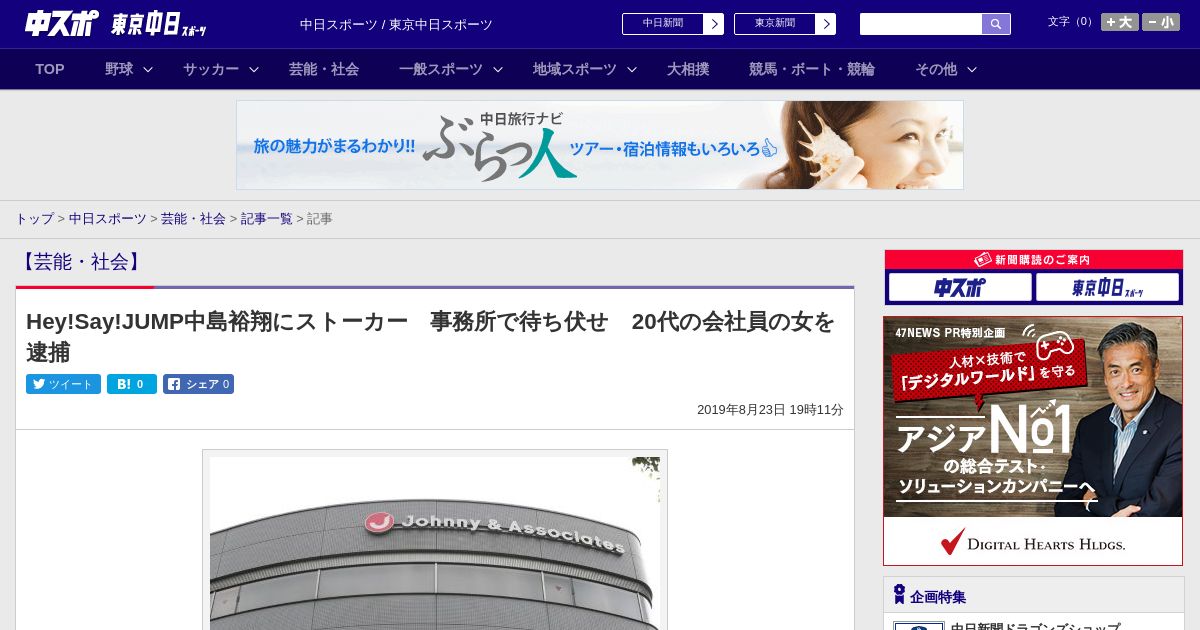
Task: Click the 東京中日スポーツ subscription banner button
Action: pyautogui.click(x=1107, y=288)
